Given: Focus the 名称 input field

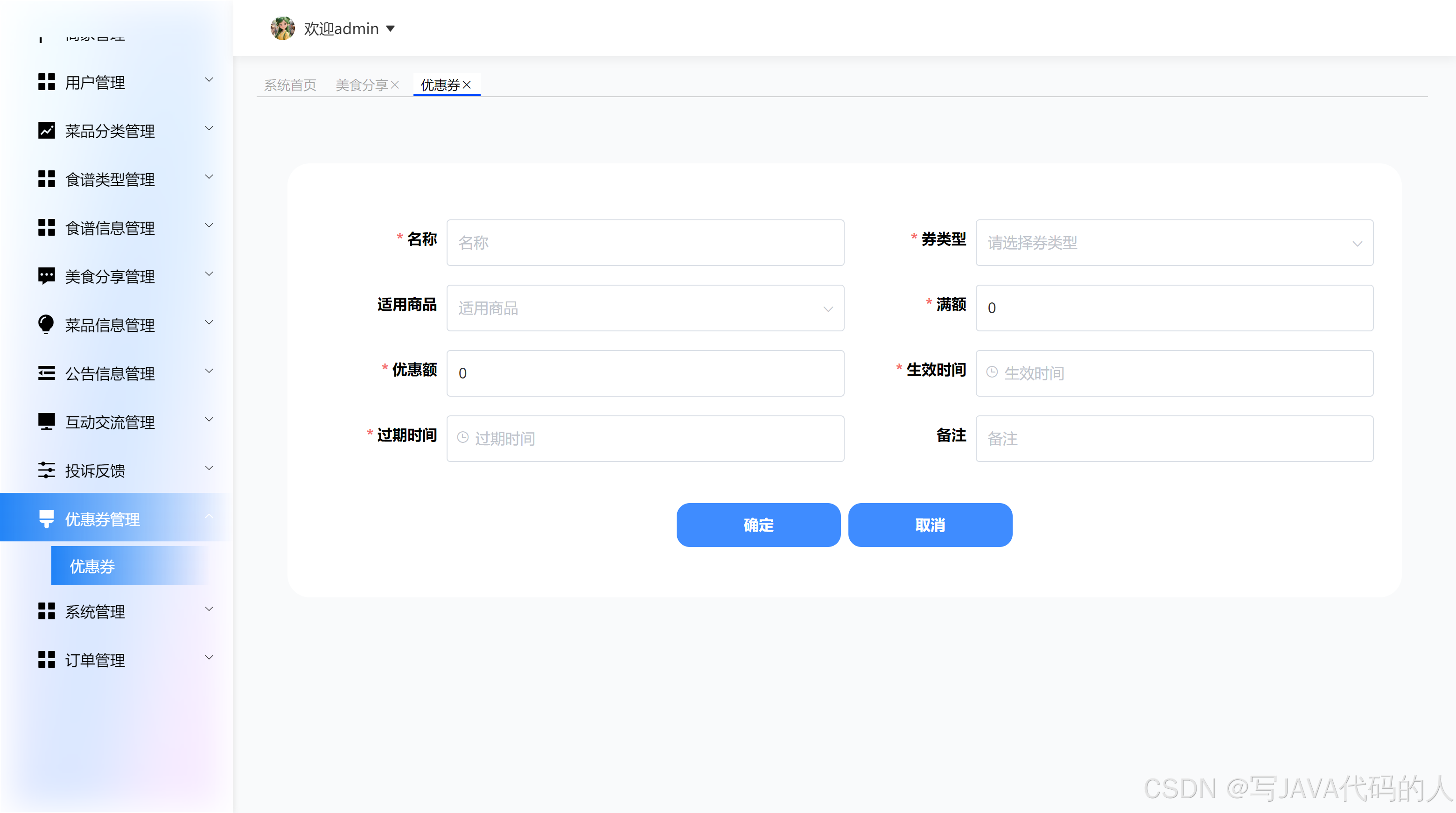Looking at the screenshot, I should 645,243.
